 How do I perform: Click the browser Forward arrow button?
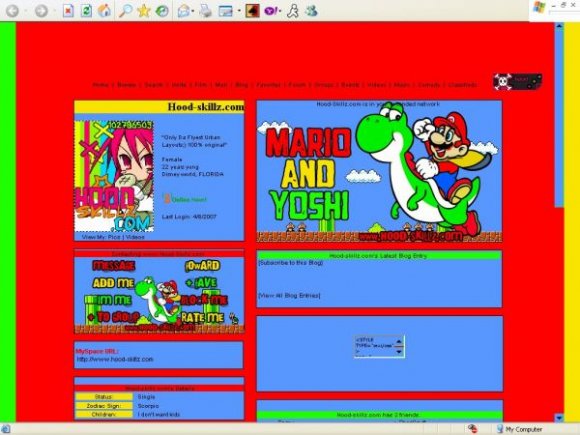41,11
